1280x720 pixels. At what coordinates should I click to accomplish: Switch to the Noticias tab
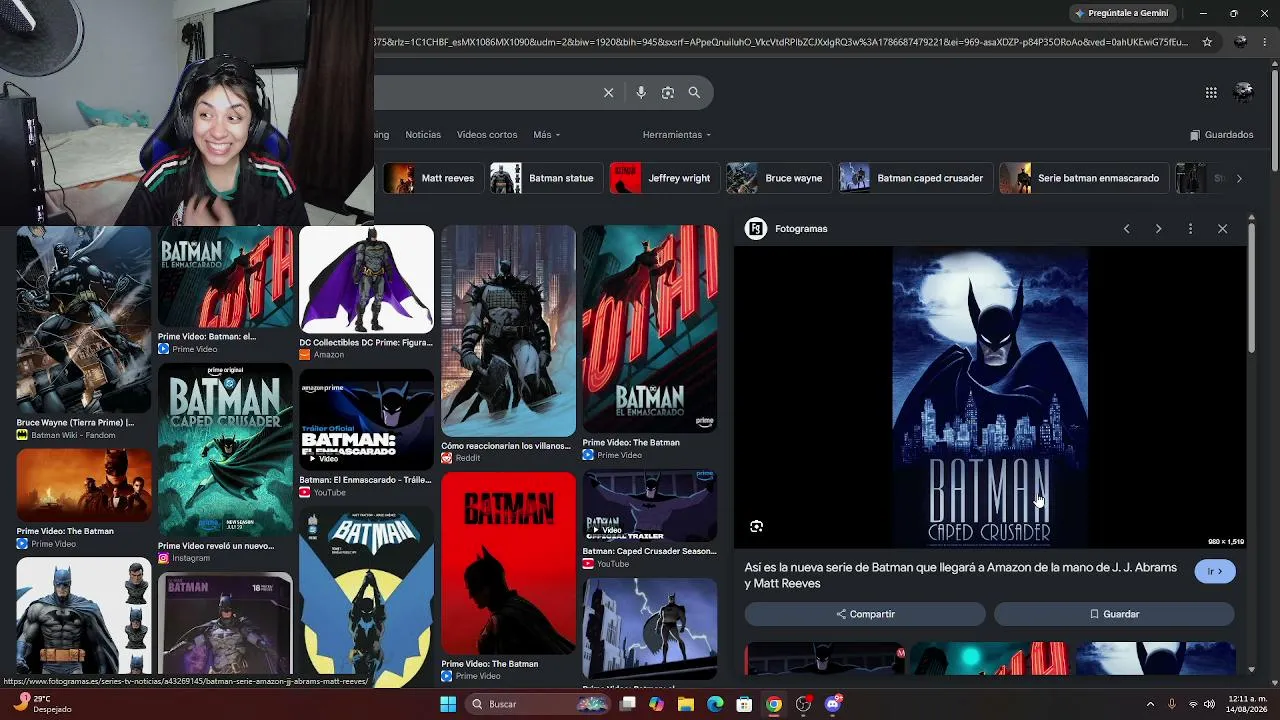423,135
